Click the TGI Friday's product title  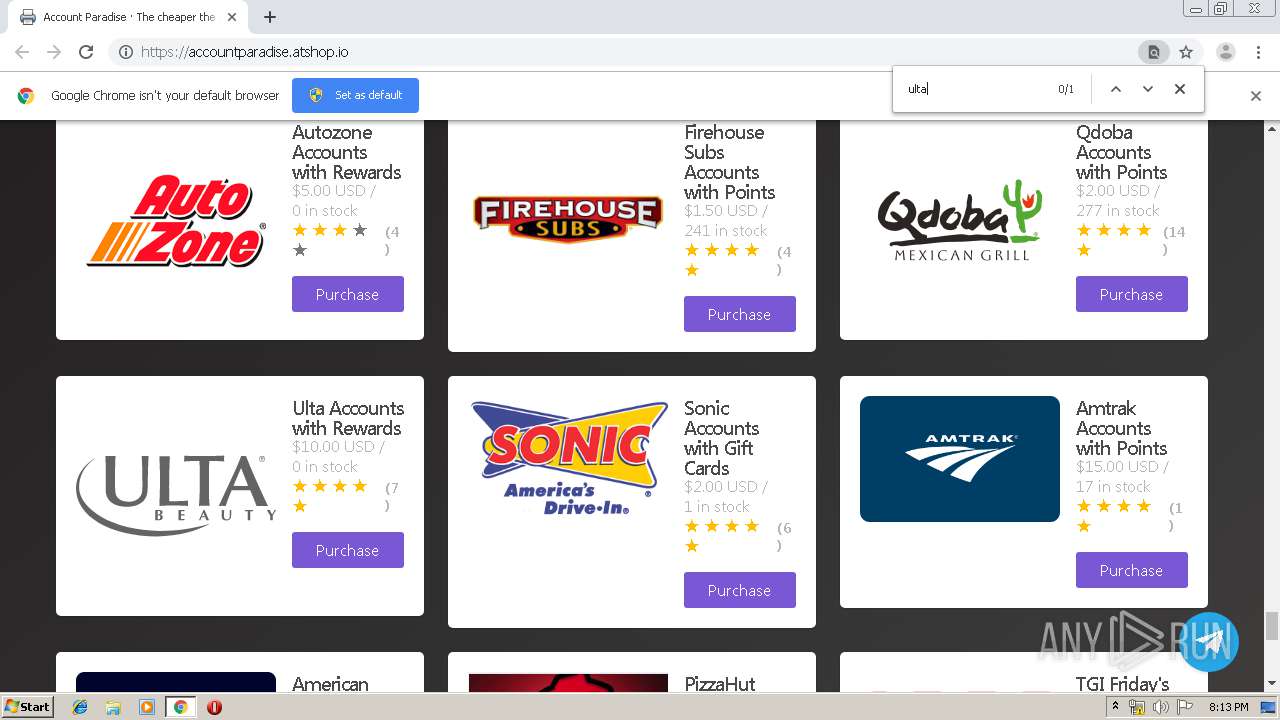[x=1122, y=684]
